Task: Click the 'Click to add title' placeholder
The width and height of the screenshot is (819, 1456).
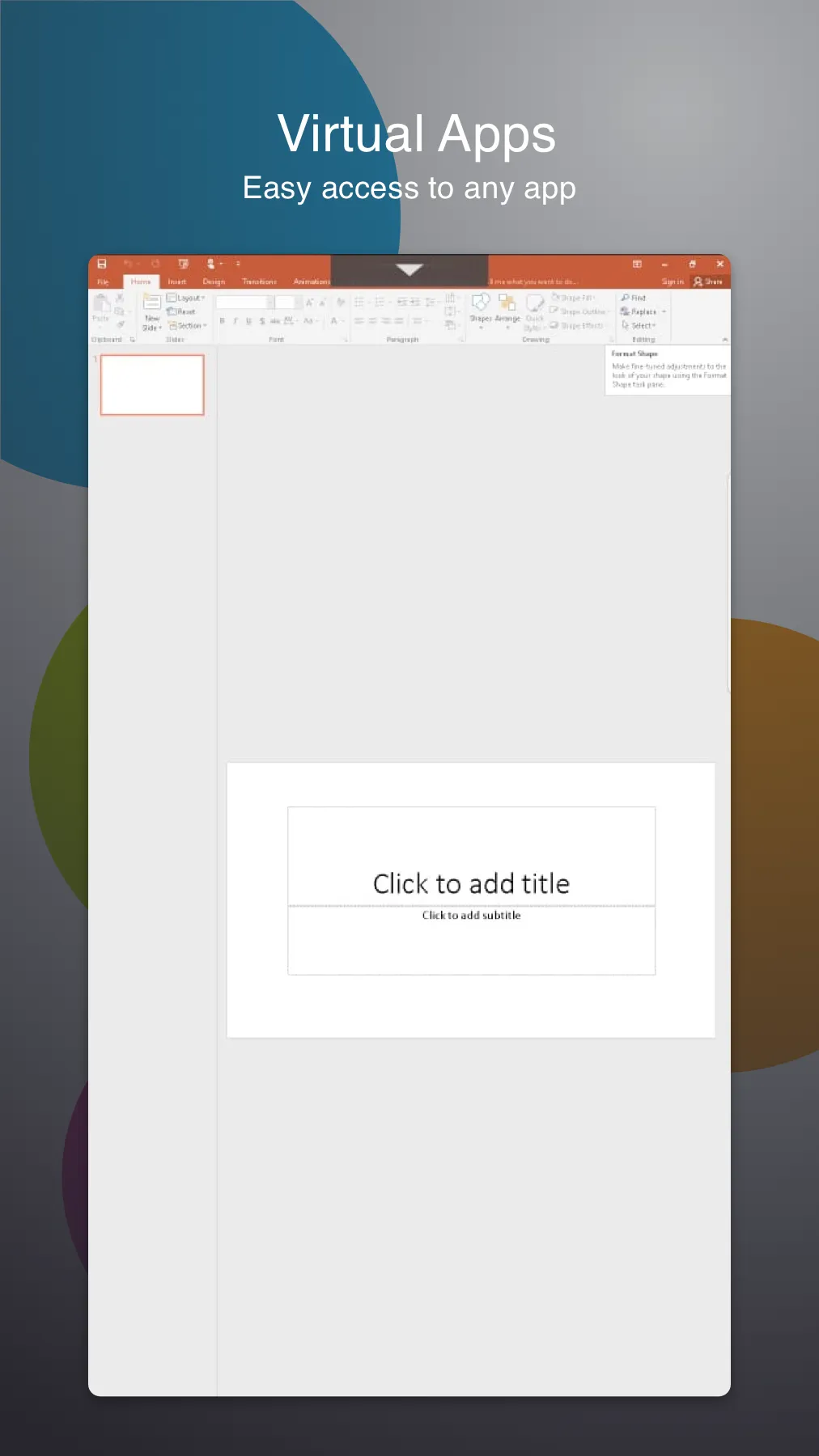Action: coord(471,882)
